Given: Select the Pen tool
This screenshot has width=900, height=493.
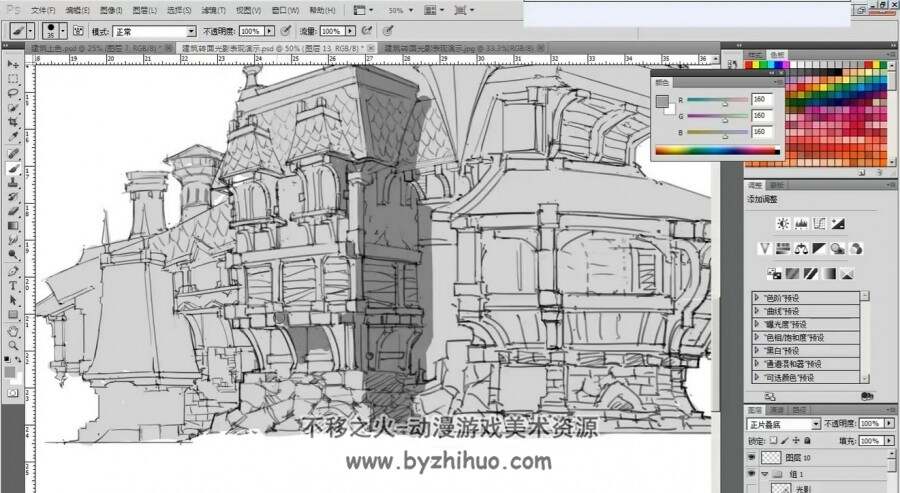Looking at the screenshot, I should (13, 271).
